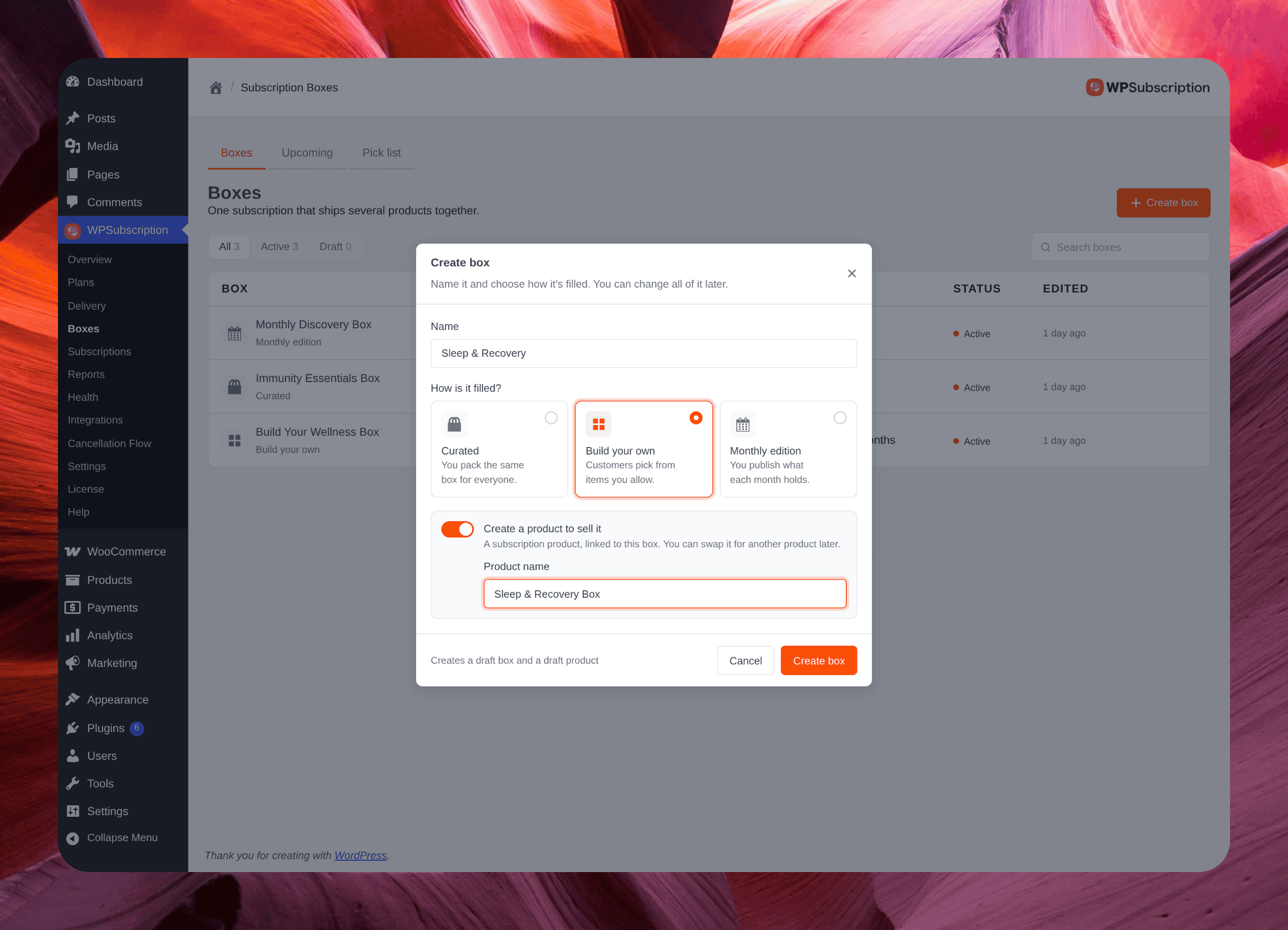Click Cancel in the dialog
Screen dimensions: 1288x930
click(745, 661)
